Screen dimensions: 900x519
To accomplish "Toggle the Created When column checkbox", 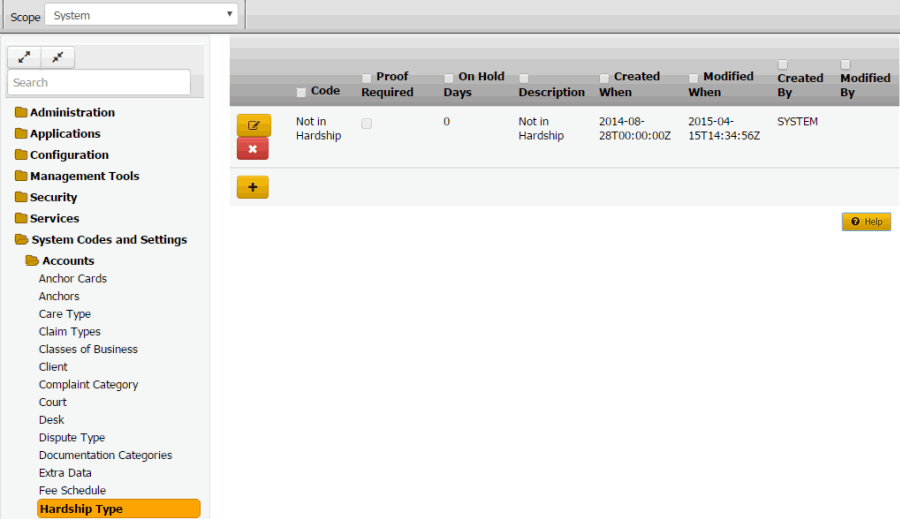I will [605, 78].
